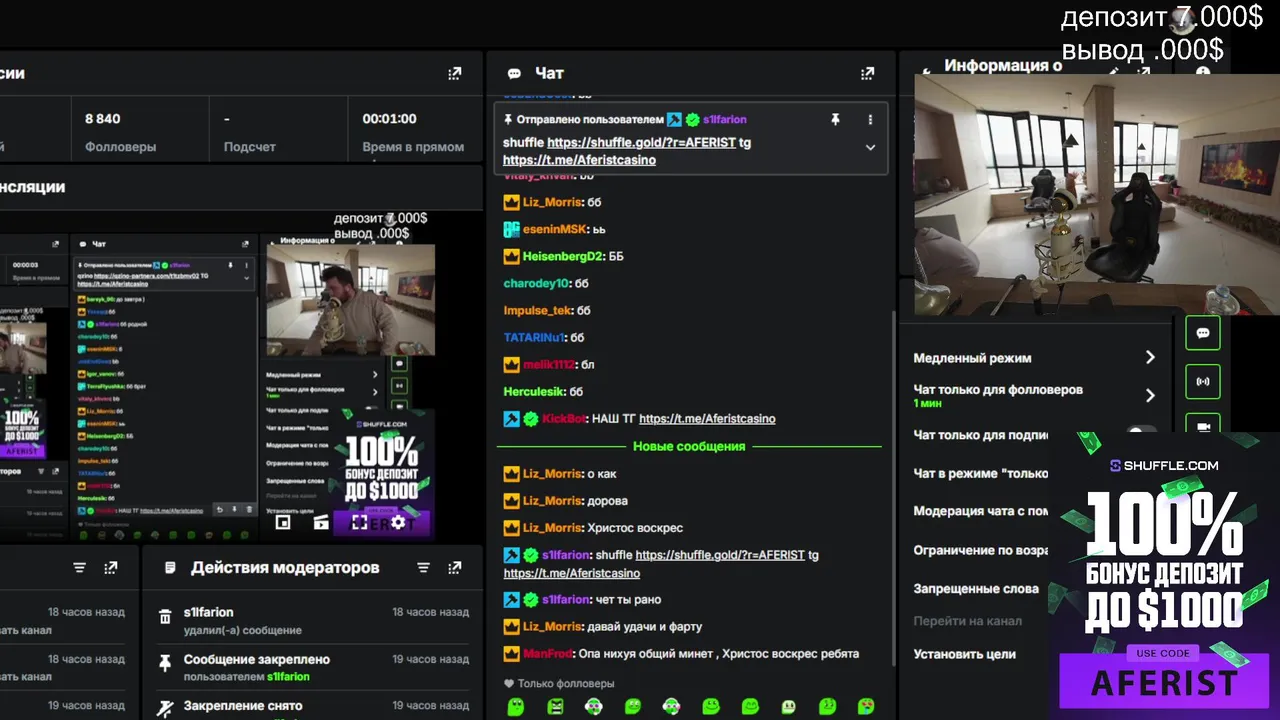The height and width of the screenshot is (720, 1280).
Task: Click ManFred's Христос воскрес ребята message
Action: [682, 654]
